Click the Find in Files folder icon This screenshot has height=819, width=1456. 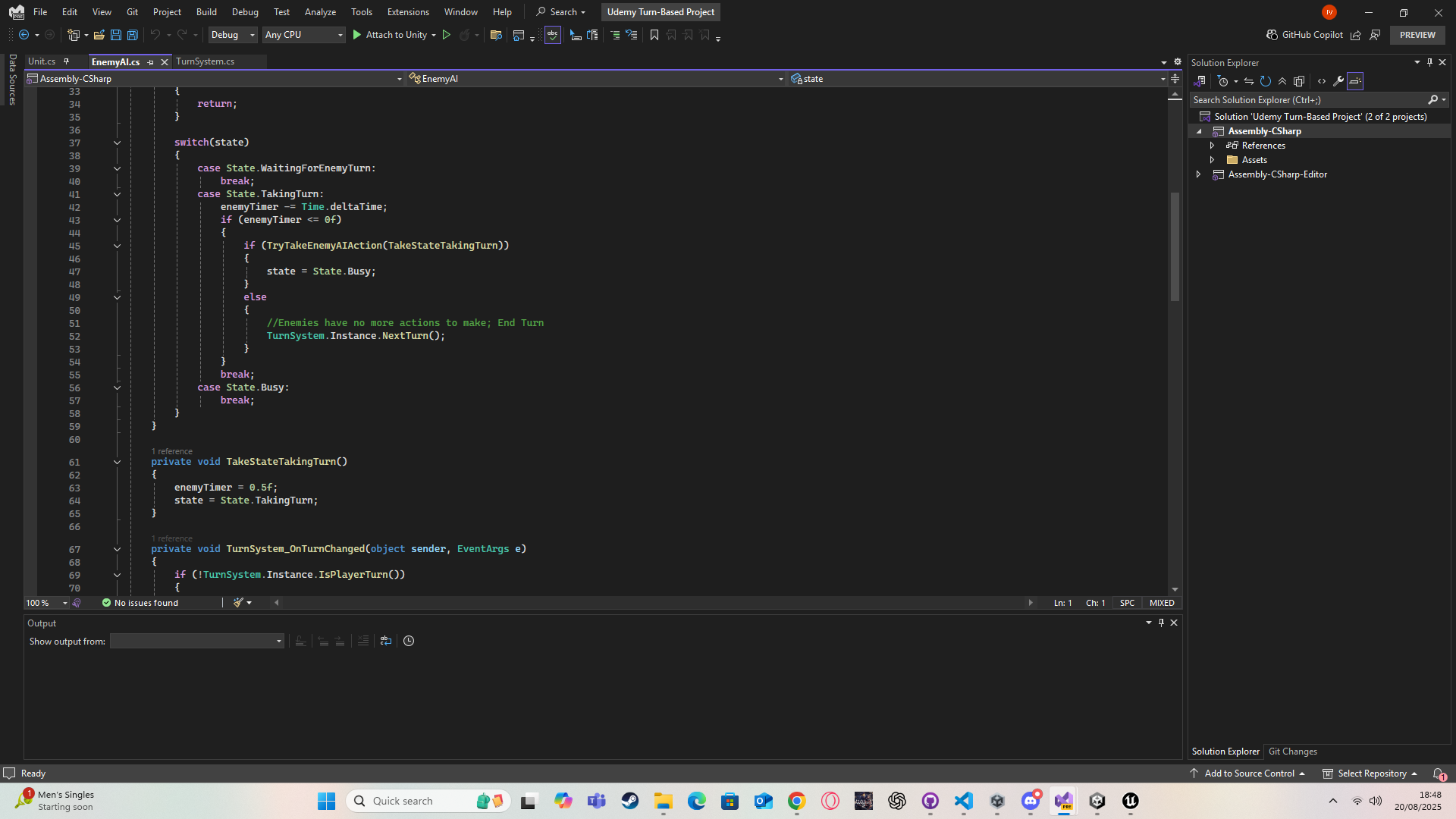coord(496,35)
